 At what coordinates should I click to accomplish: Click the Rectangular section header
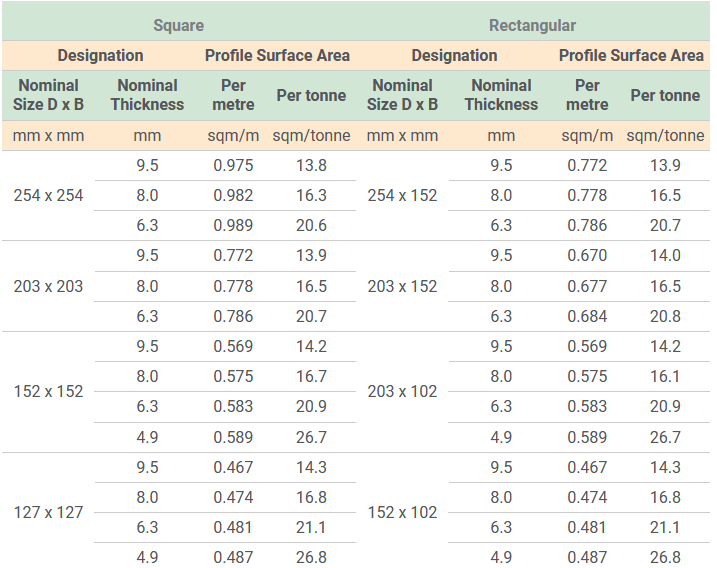[532, 25]
